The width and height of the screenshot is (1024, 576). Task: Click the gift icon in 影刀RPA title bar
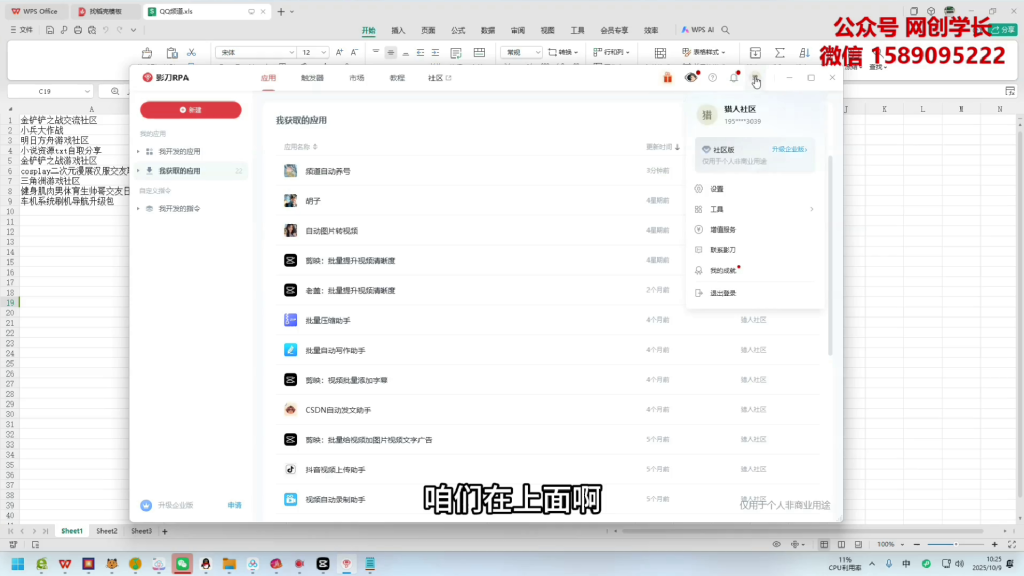(x=667, y=76)
